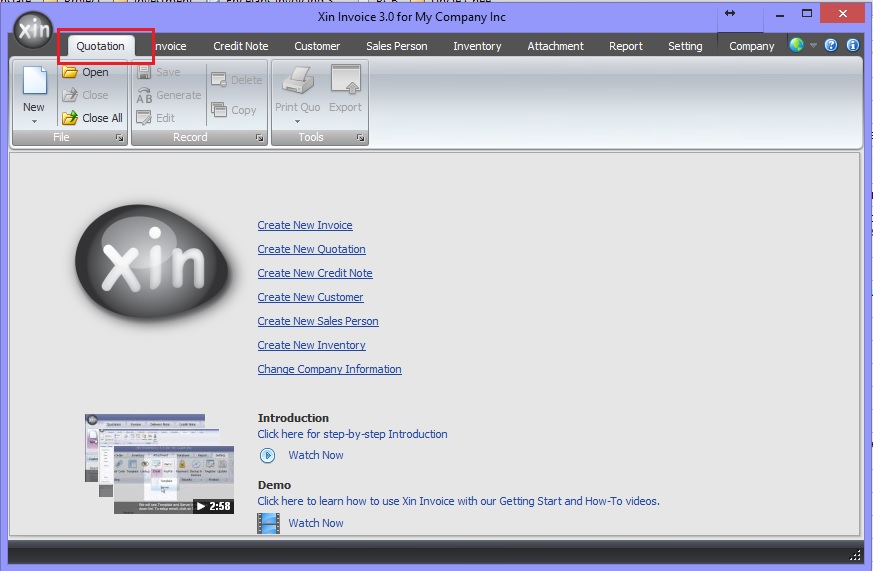Screen dimensions: 873x571
Task: Click Watch Now under Demo
Action: 316,523
